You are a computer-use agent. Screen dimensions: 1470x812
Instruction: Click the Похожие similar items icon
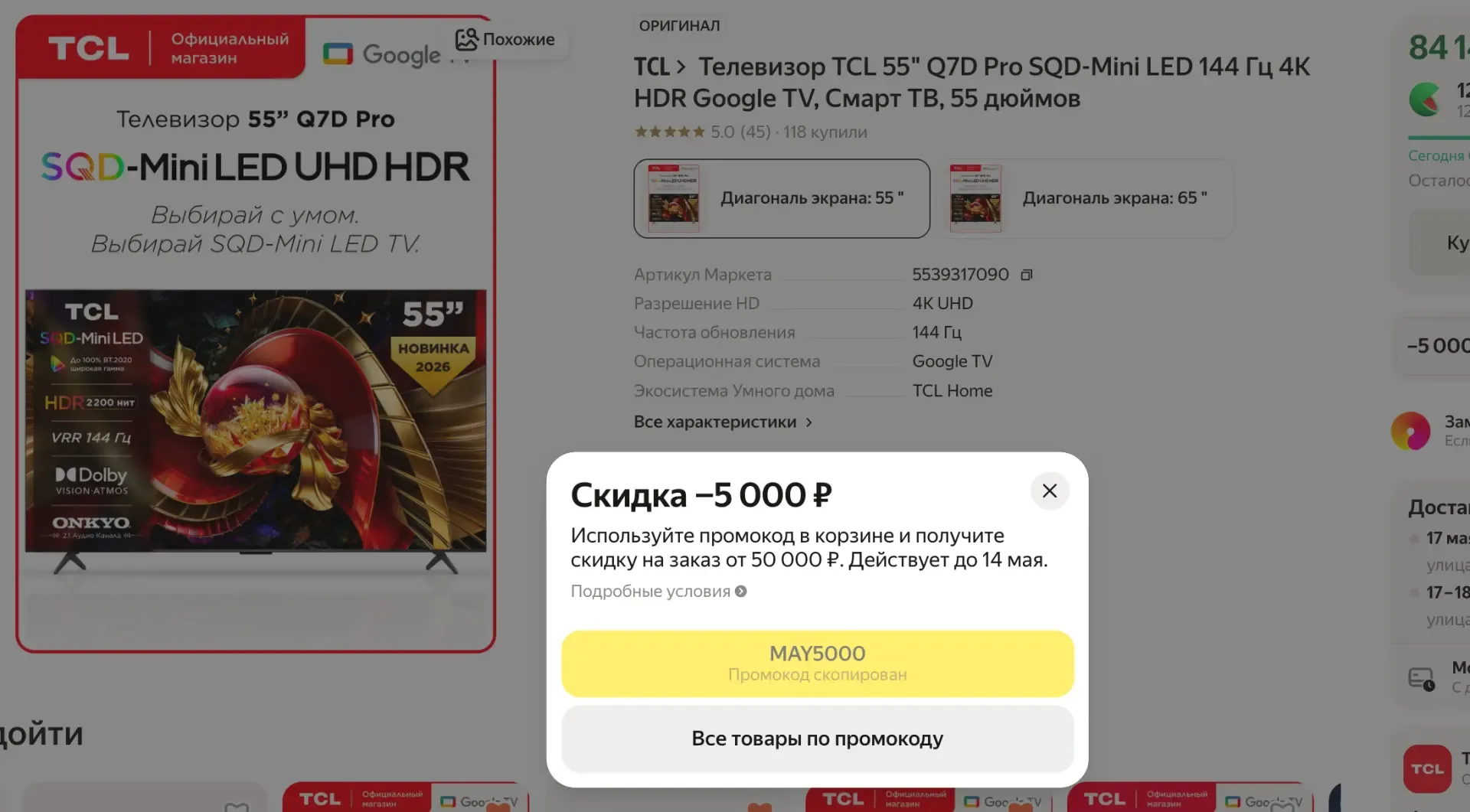[x=466, y=39]
